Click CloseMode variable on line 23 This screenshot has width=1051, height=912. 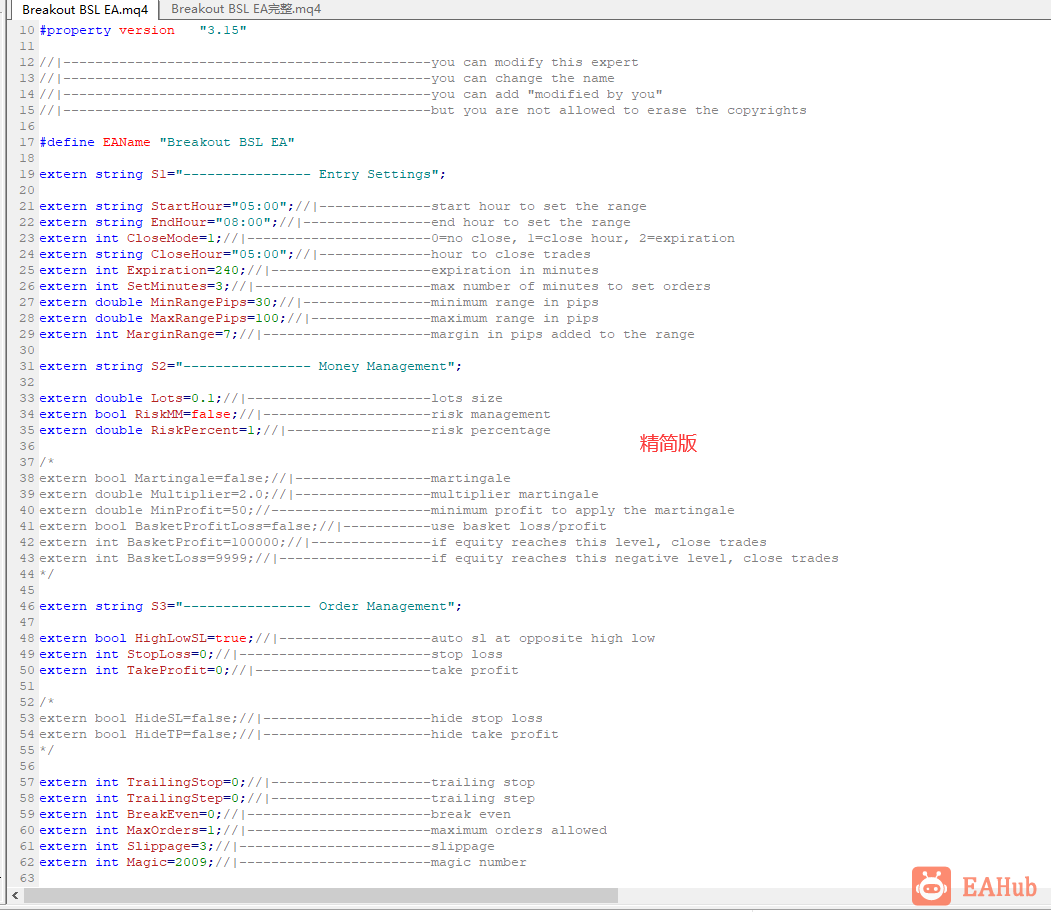point(163,239)
